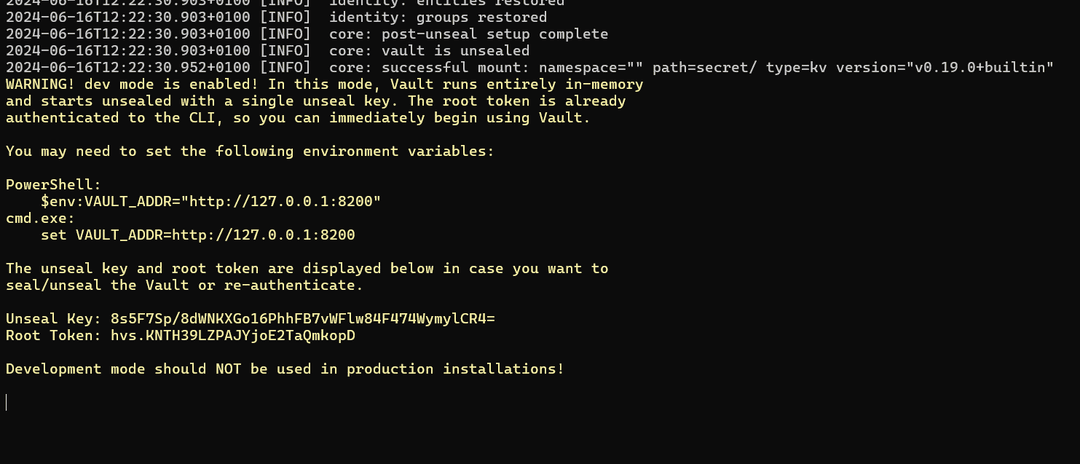1080x464 pixels.
Task: Click the Root Token value starting with hvs
Action: click(x=232, y=336)
